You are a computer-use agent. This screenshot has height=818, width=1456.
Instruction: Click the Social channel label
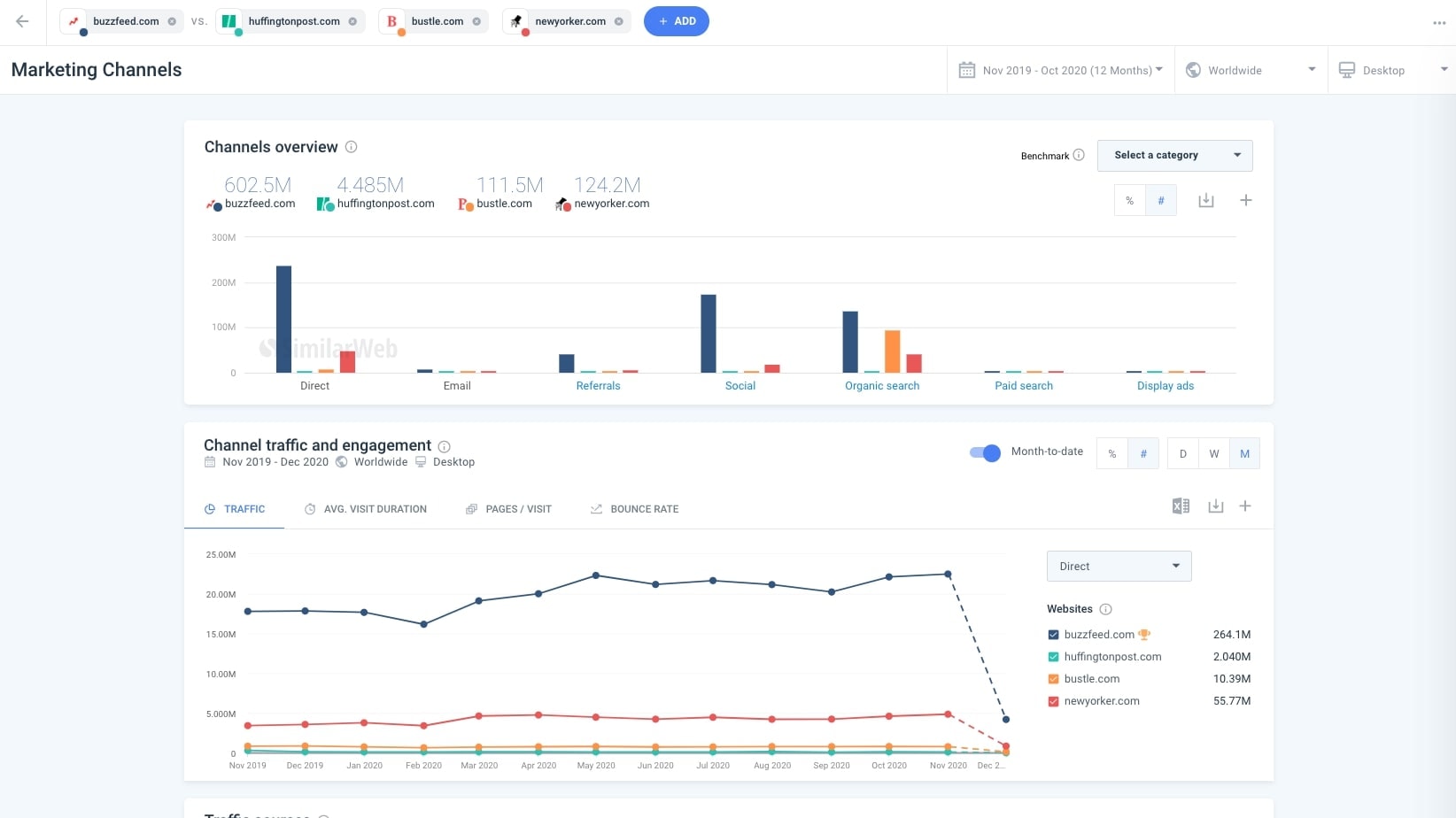pyautogui.click(x=740, y=386)
